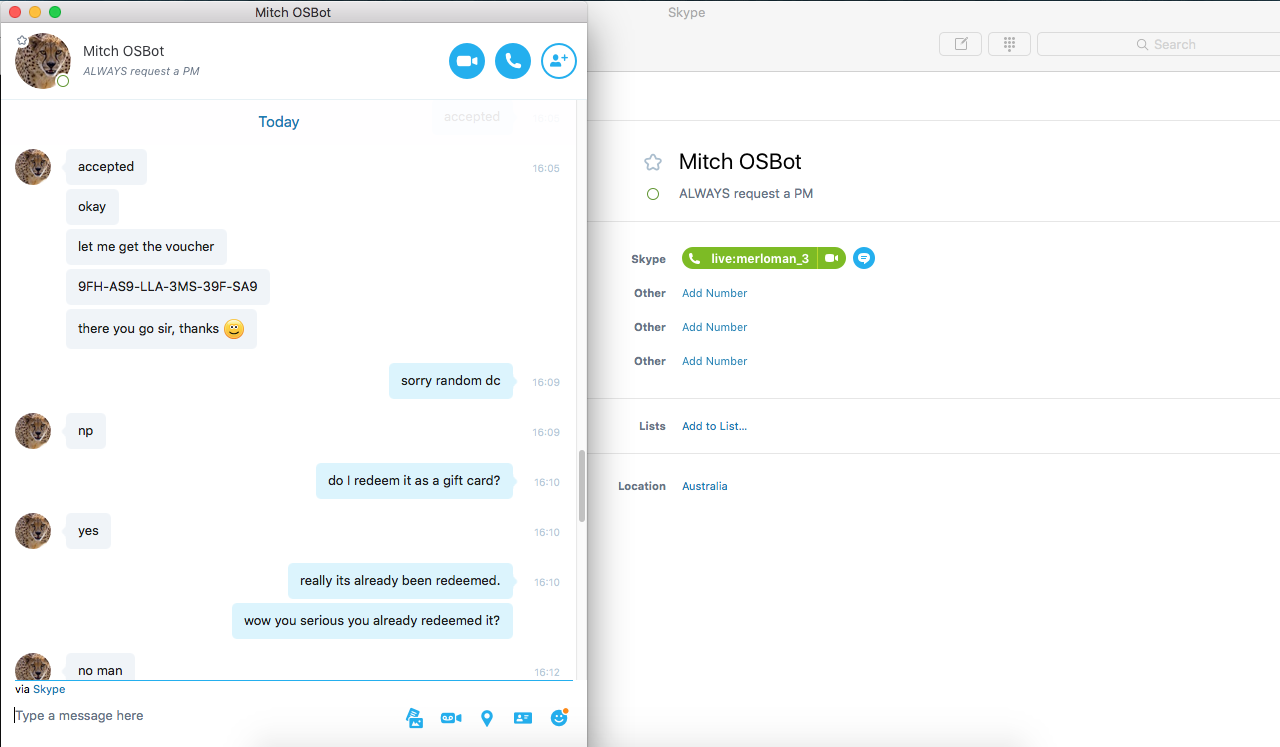The image size is (1280, 747).
Task: Start a video call with Mitch OSBot
Action: point(467,61)
